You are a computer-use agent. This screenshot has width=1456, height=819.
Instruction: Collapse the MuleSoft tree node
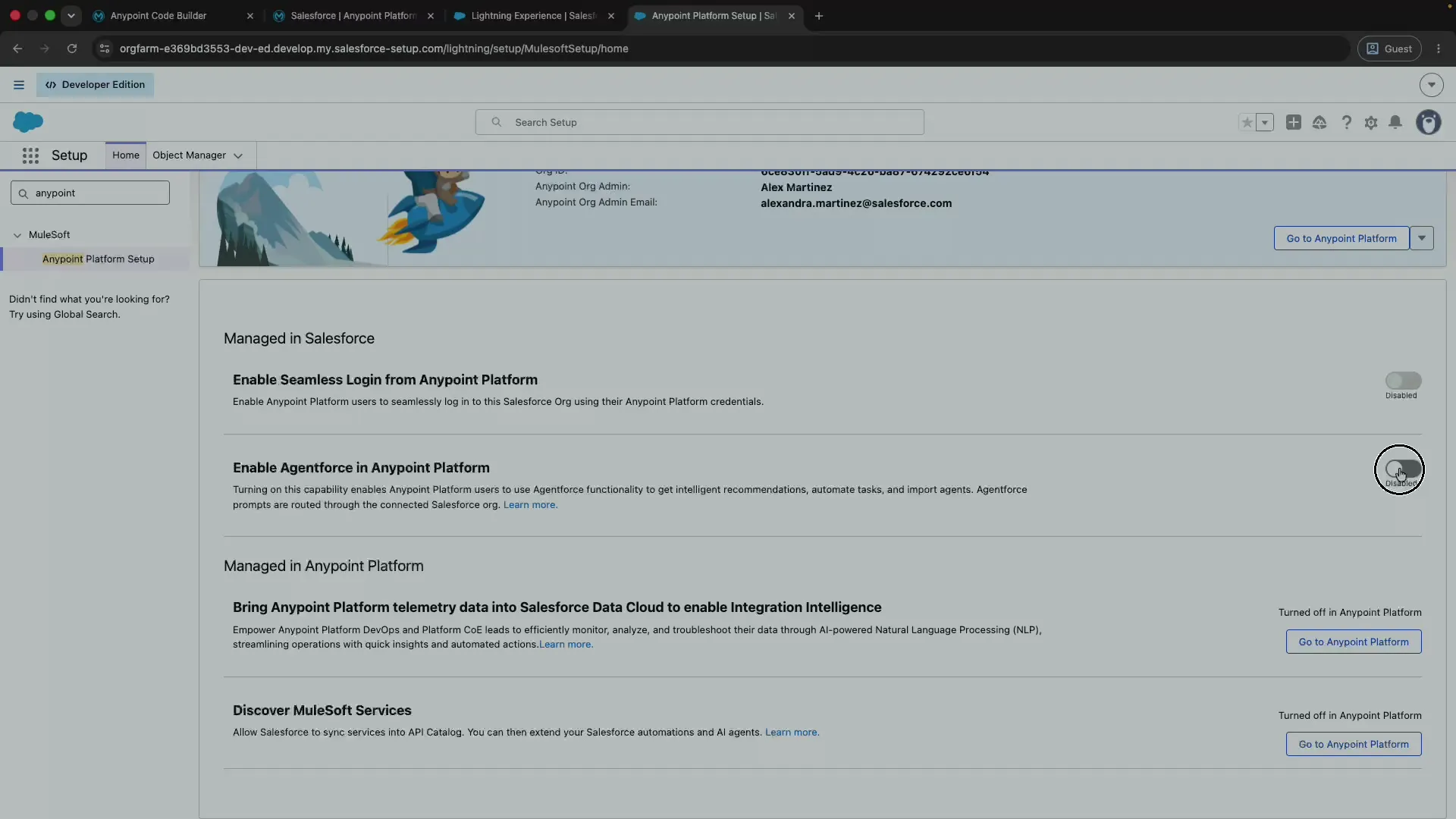(x=17, y=235)
